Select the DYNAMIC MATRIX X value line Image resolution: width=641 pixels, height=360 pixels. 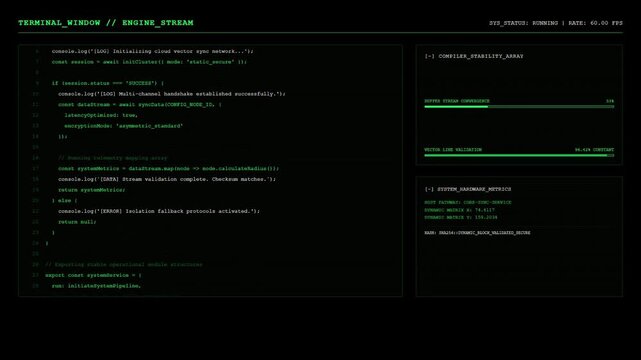459,210
